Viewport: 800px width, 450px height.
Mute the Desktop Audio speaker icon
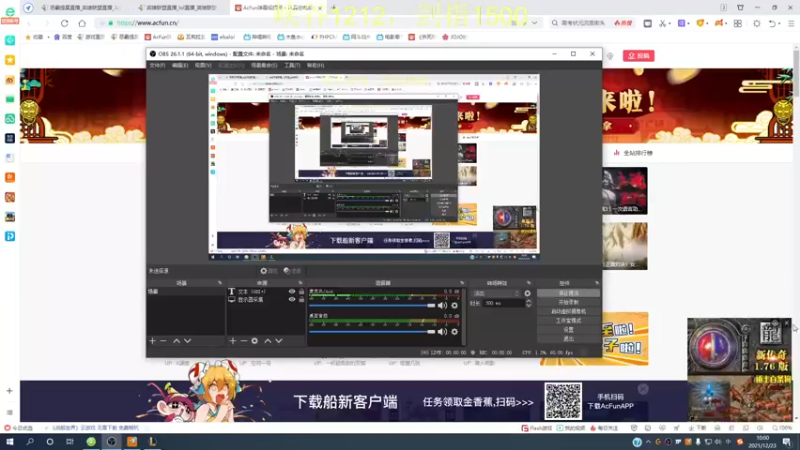point(442,332)
